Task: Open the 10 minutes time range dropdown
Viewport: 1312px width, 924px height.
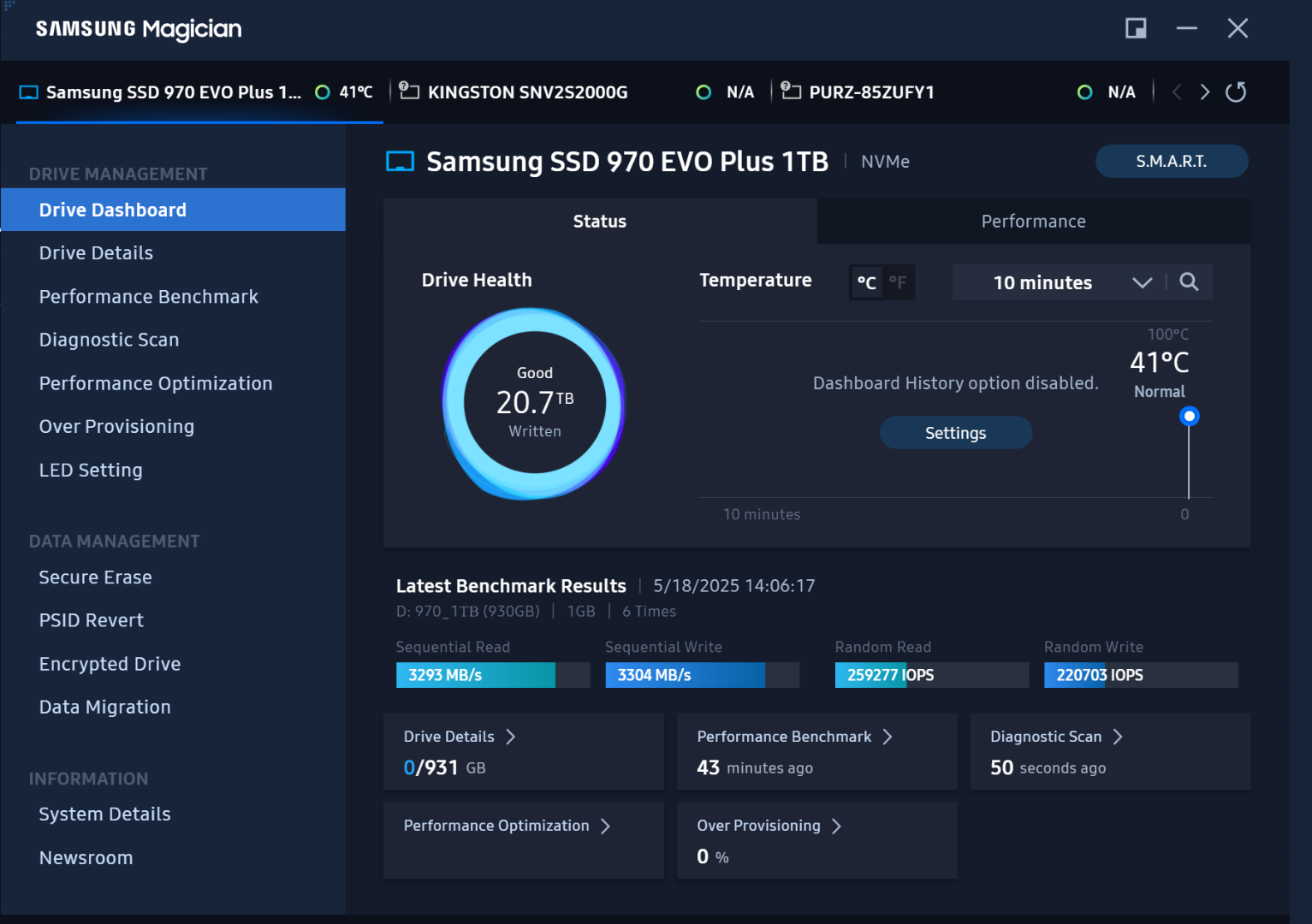Action: click(1058, 282)
